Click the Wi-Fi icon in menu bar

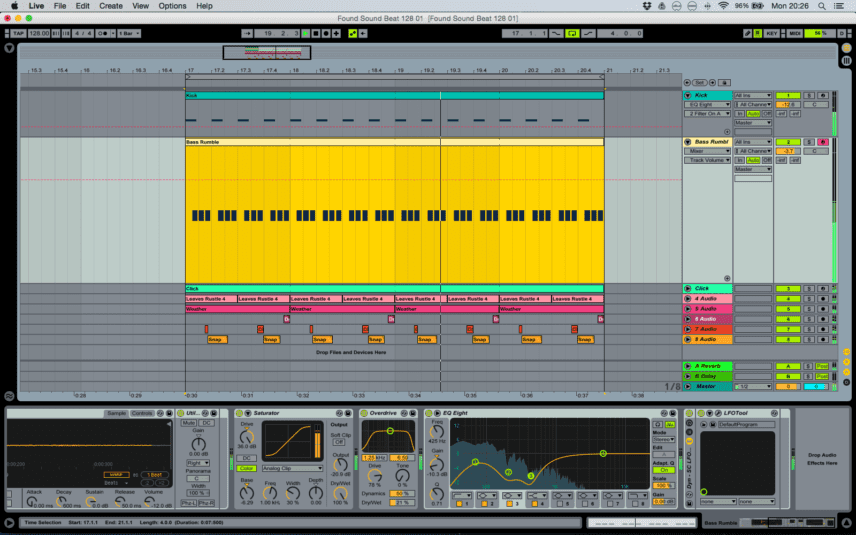click(723, 6)
